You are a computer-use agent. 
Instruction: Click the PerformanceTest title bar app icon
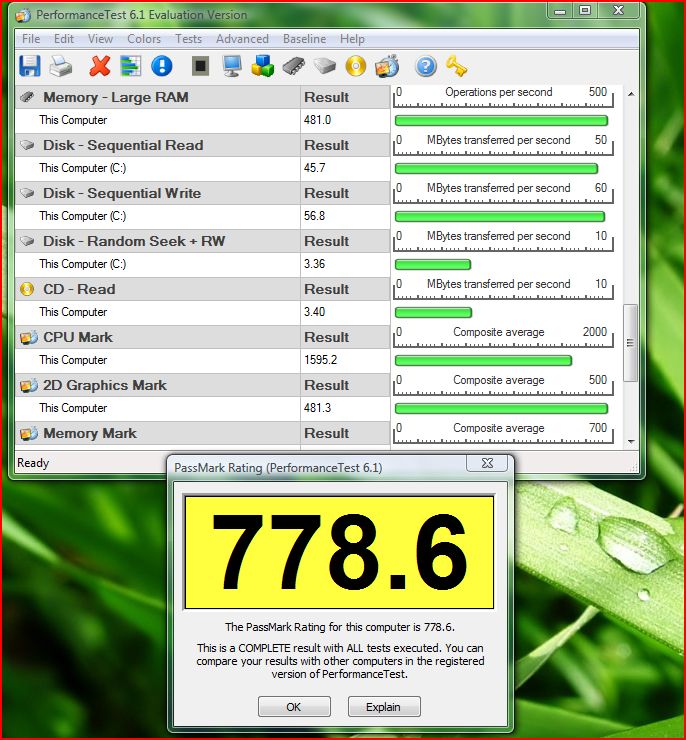click(23, 16)
